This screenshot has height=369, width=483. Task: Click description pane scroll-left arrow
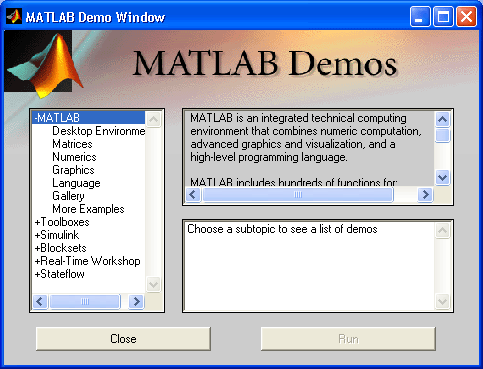(193, 194)
